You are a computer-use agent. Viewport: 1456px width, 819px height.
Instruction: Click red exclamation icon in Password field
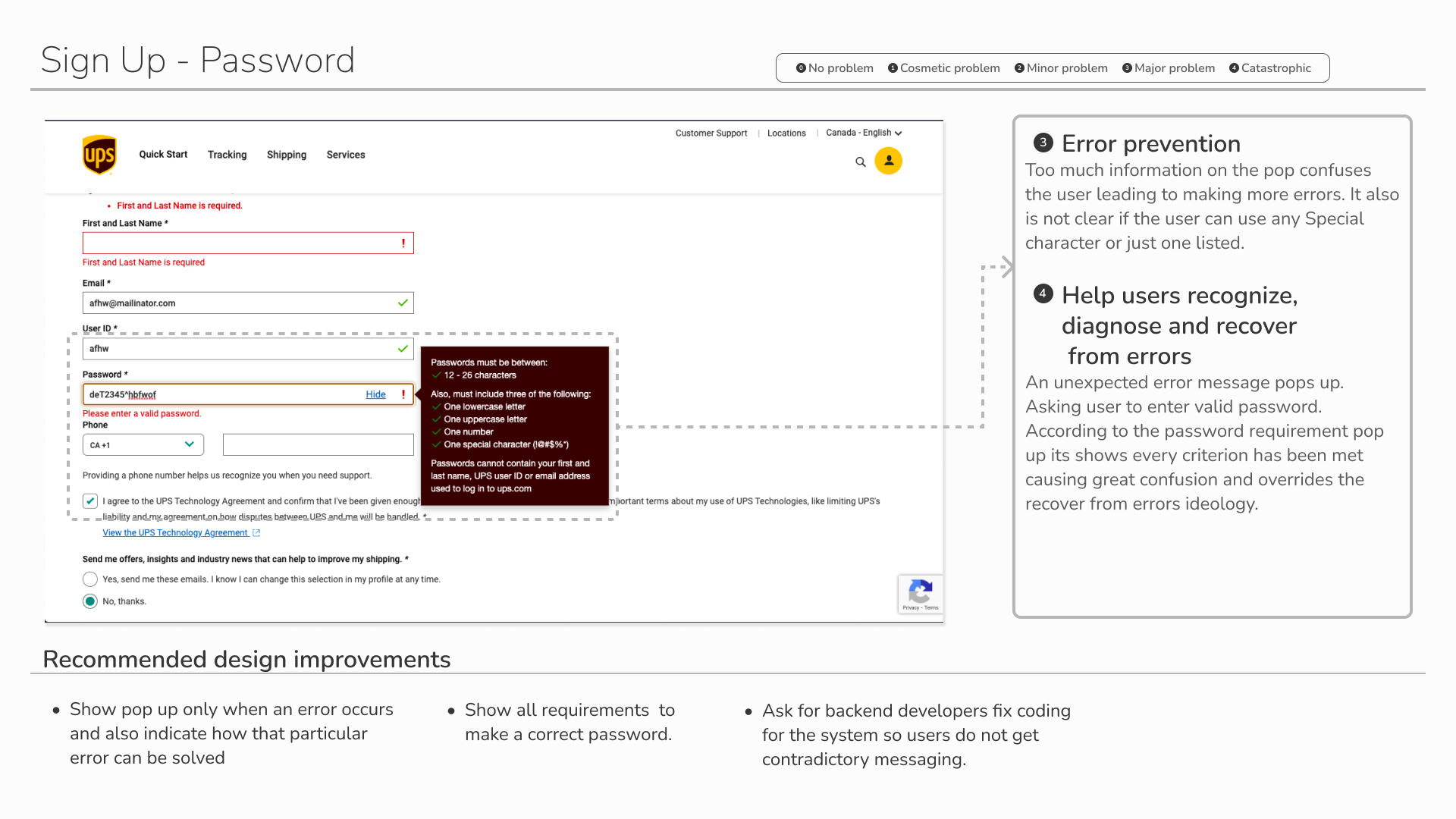403,394
